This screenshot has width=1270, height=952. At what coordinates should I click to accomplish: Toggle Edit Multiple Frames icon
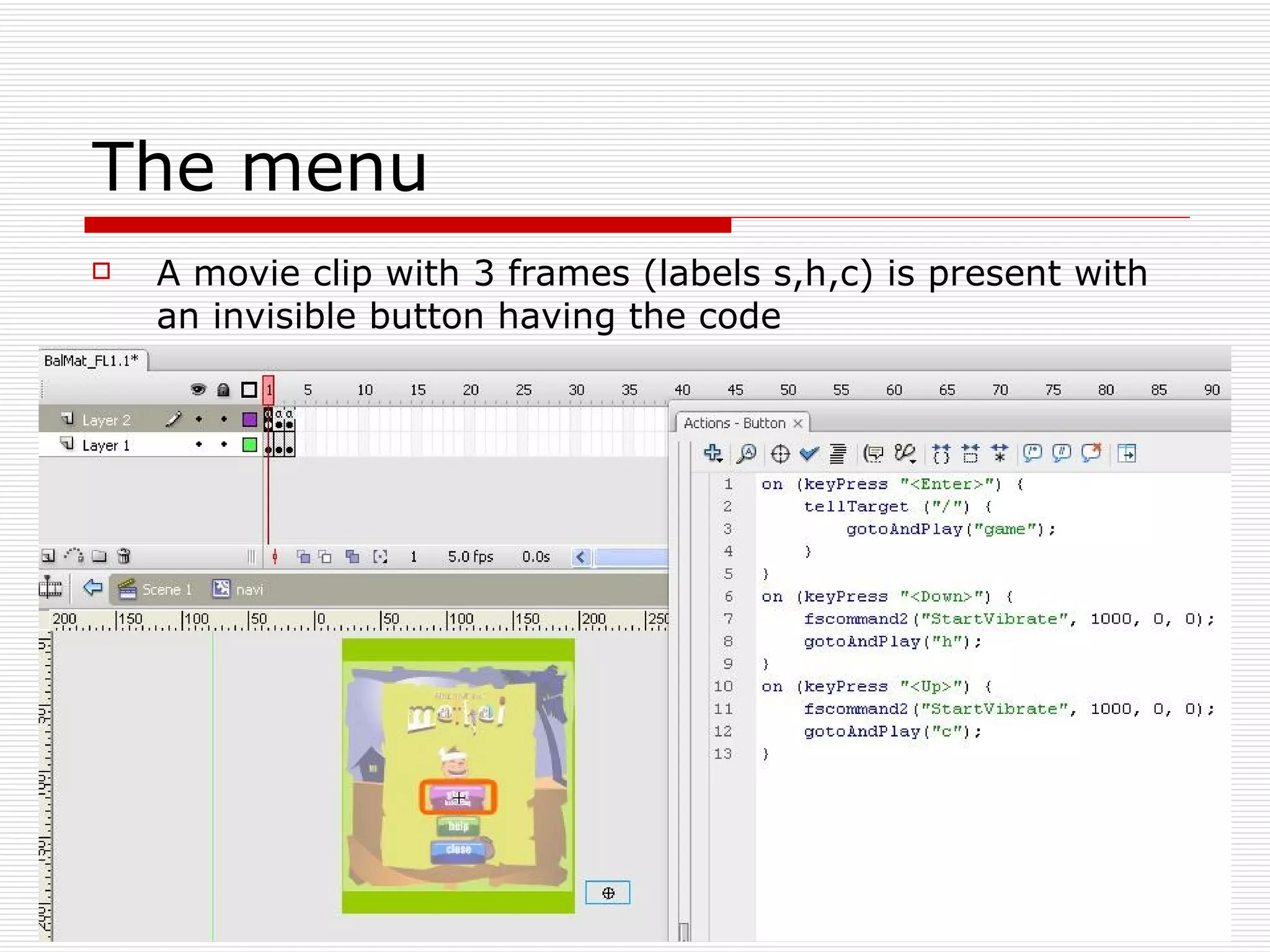(352, 557)
